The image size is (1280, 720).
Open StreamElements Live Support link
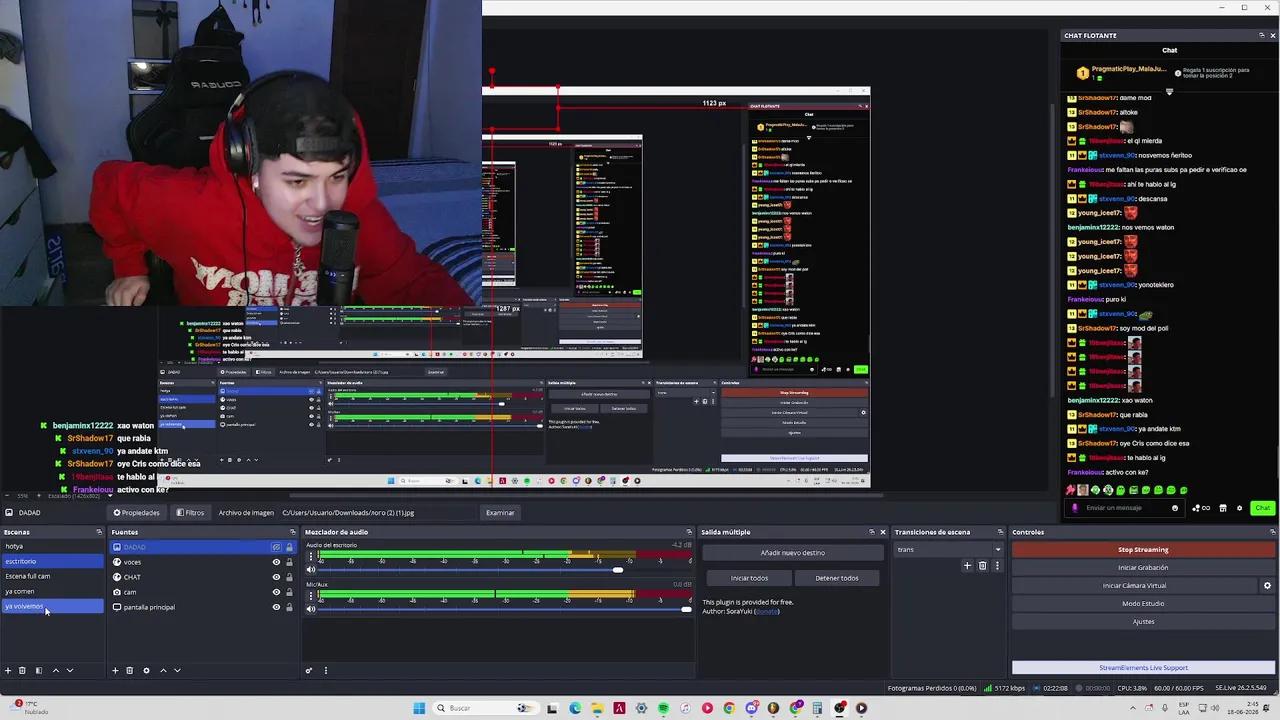pos(1143,668)
